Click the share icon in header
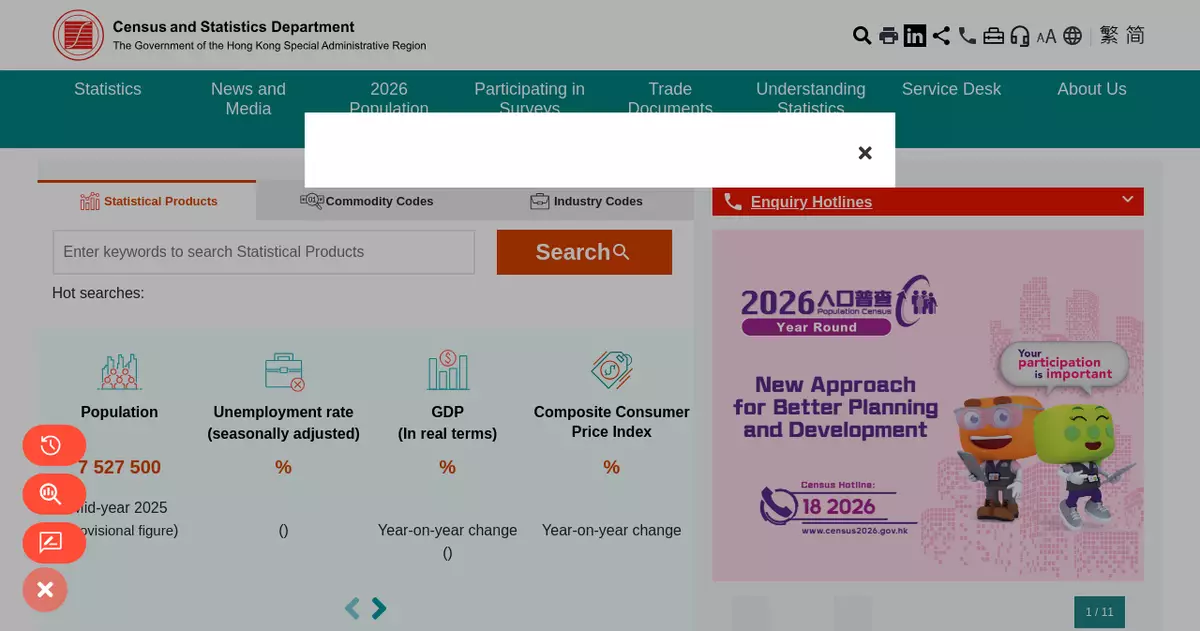This screenshot has height=631, width=1200. pos(941,36)
